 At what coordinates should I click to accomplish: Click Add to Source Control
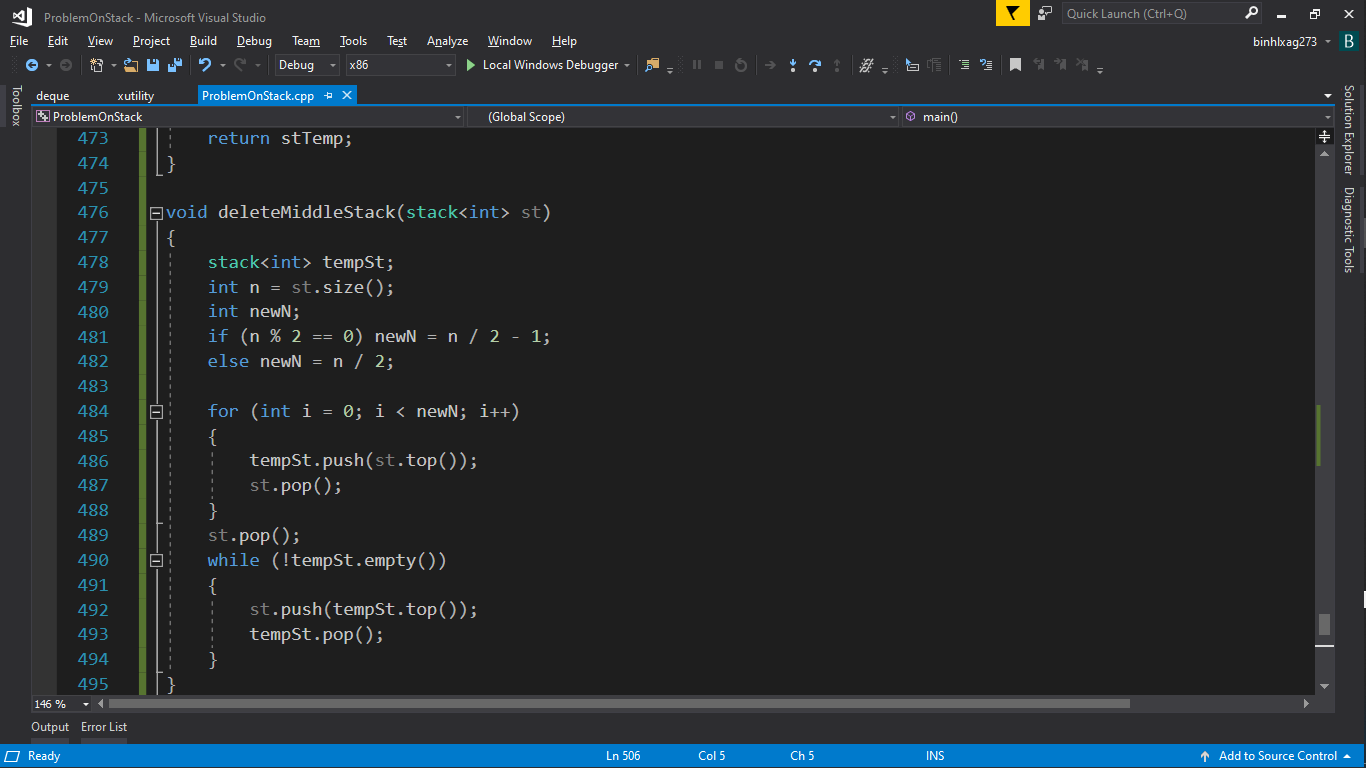click(1277, 756)
